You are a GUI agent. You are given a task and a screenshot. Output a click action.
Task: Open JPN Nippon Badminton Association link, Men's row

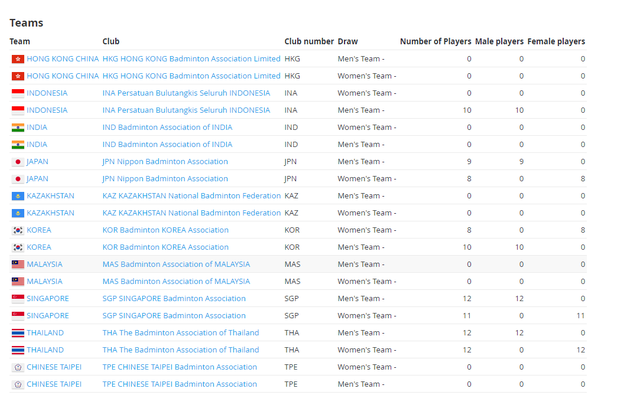pos(165,162)
